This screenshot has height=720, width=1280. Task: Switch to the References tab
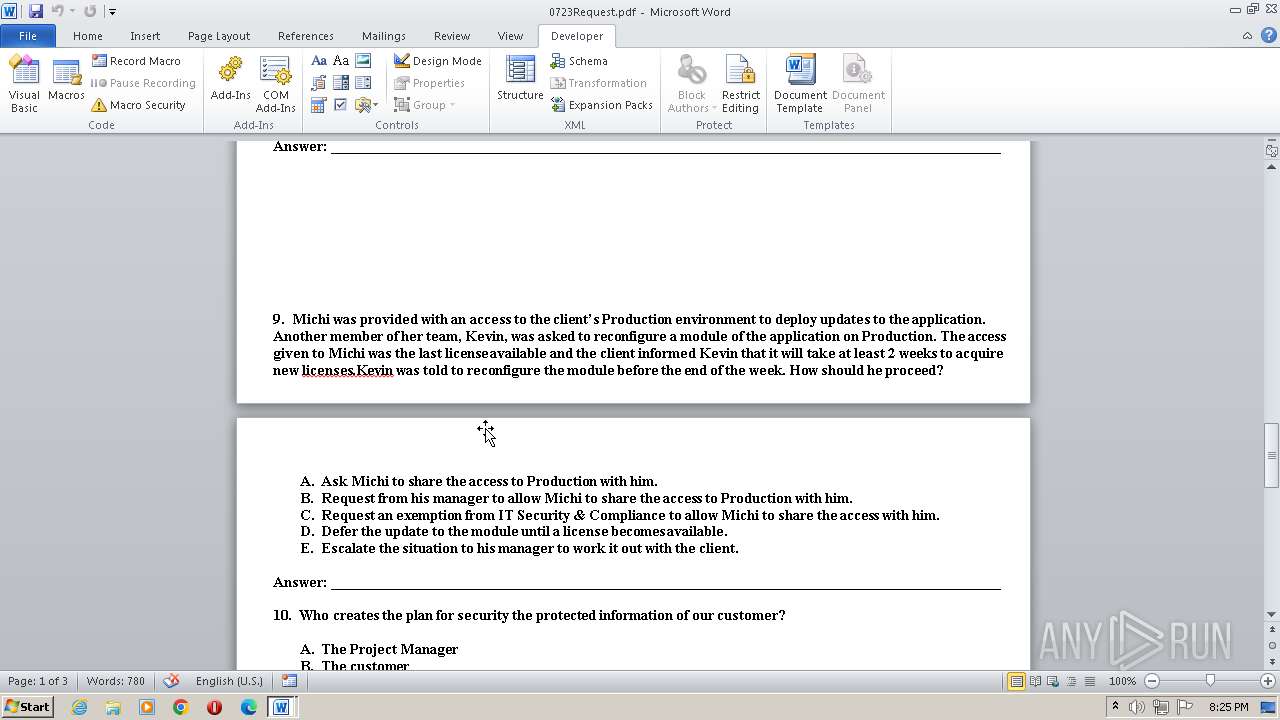pyautogui.click(x=306, y=36)
